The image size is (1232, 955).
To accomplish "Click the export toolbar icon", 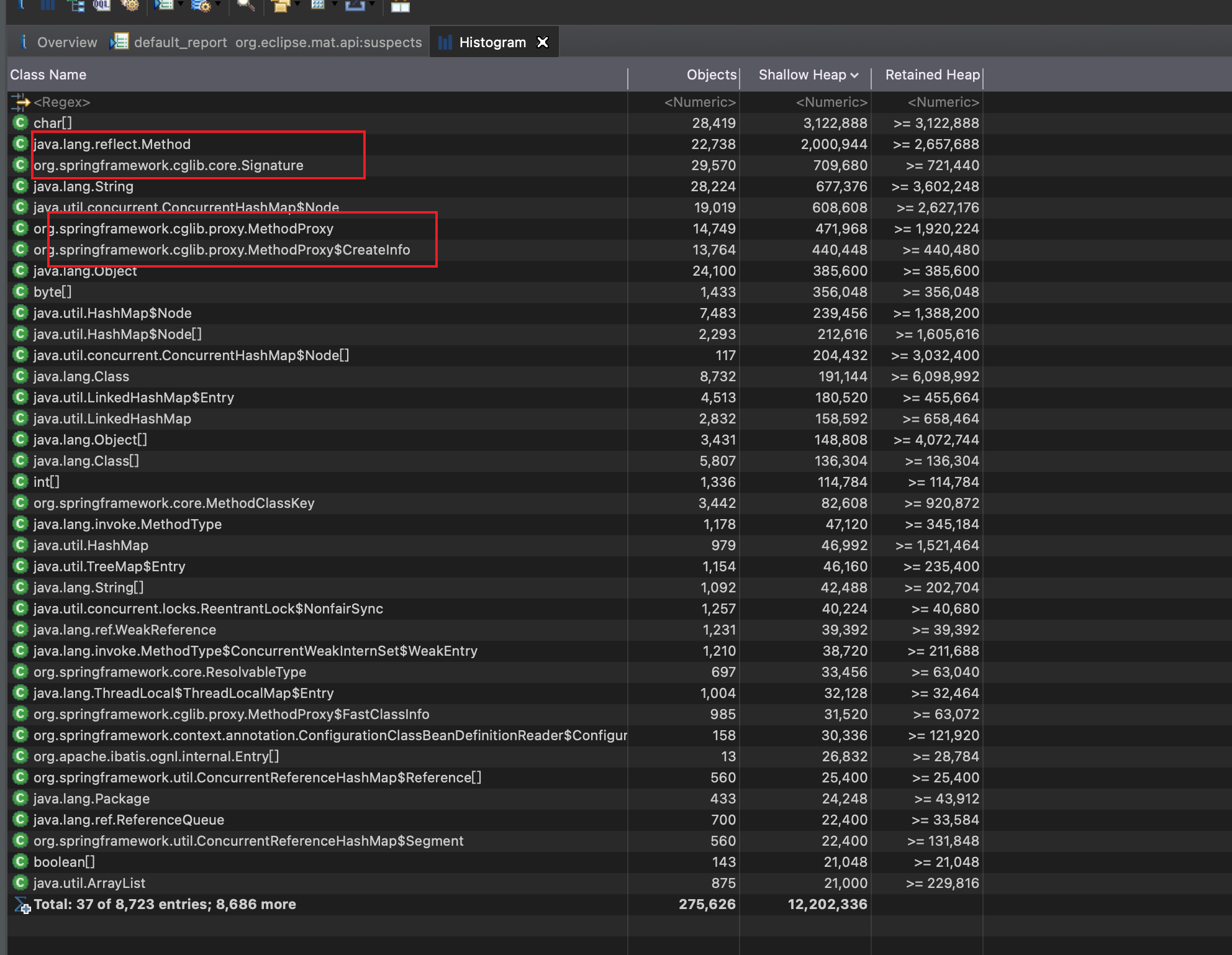I will (355, 5).
